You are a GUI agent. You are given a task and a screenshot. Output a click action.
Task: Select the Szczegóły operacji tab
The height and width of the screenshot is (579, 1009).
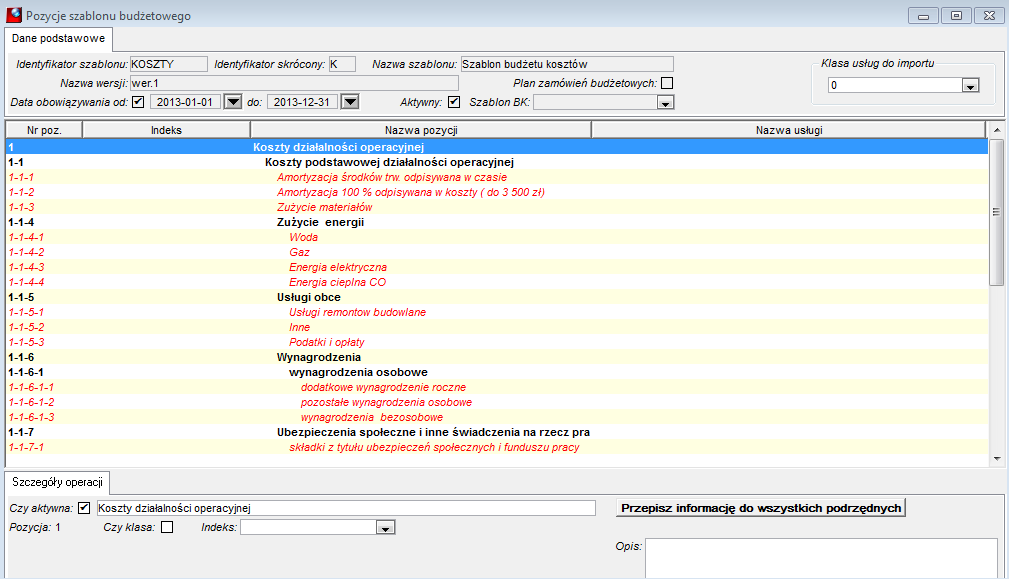[57, 482]
